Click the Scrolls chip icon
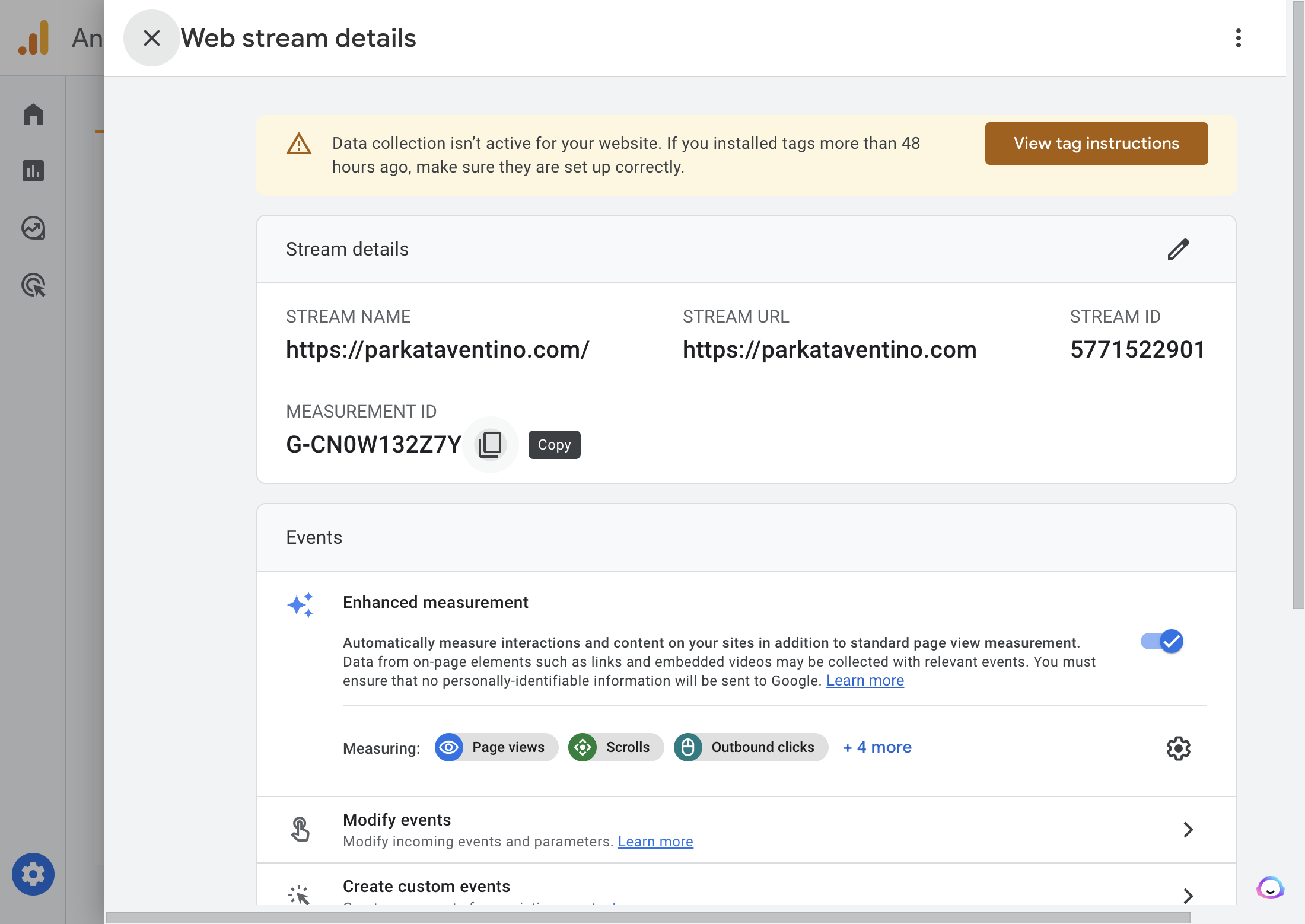1305x924 pixels. (583, 747)
